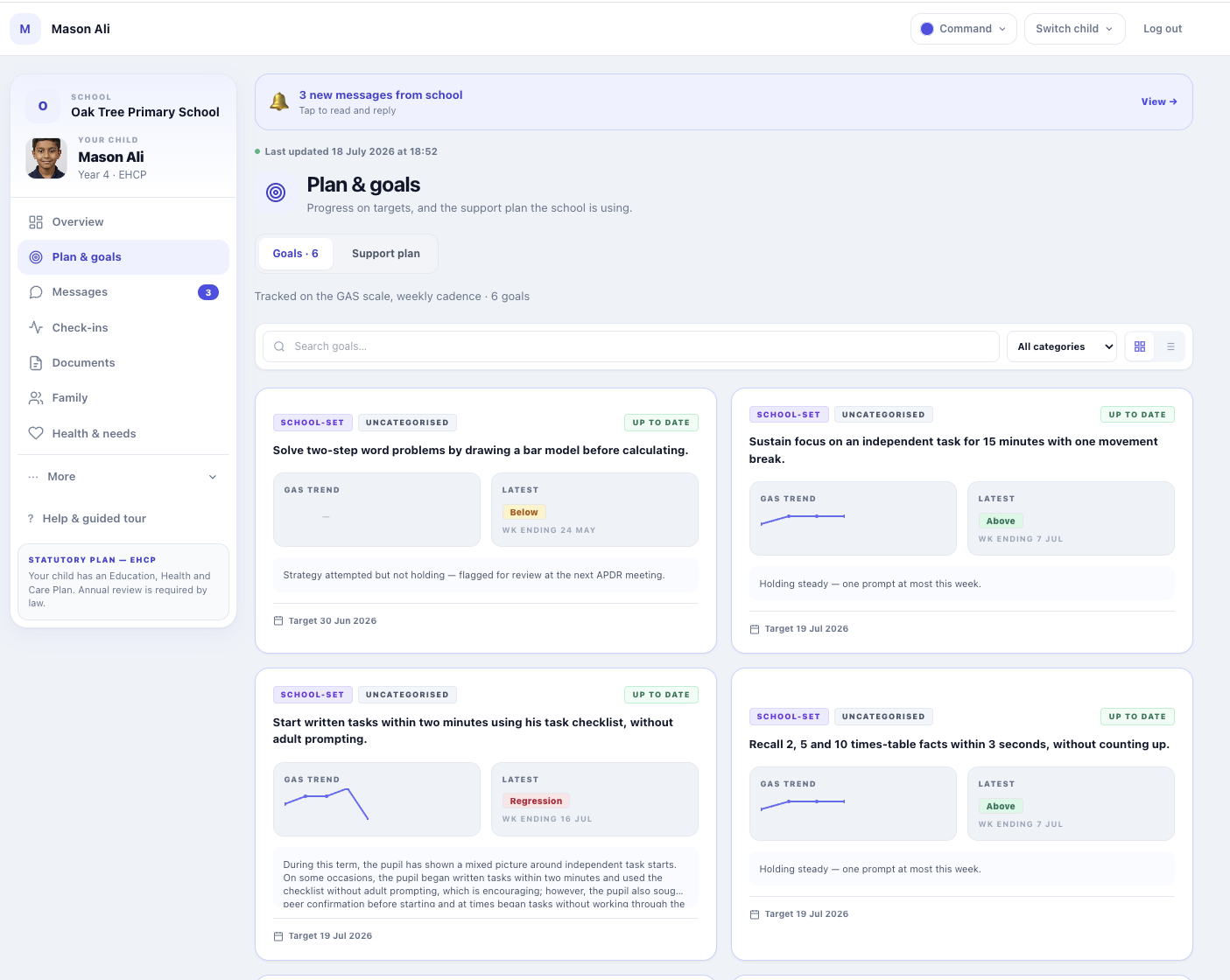Click the Check-ins pulse icon

click(x=36, y=327)
